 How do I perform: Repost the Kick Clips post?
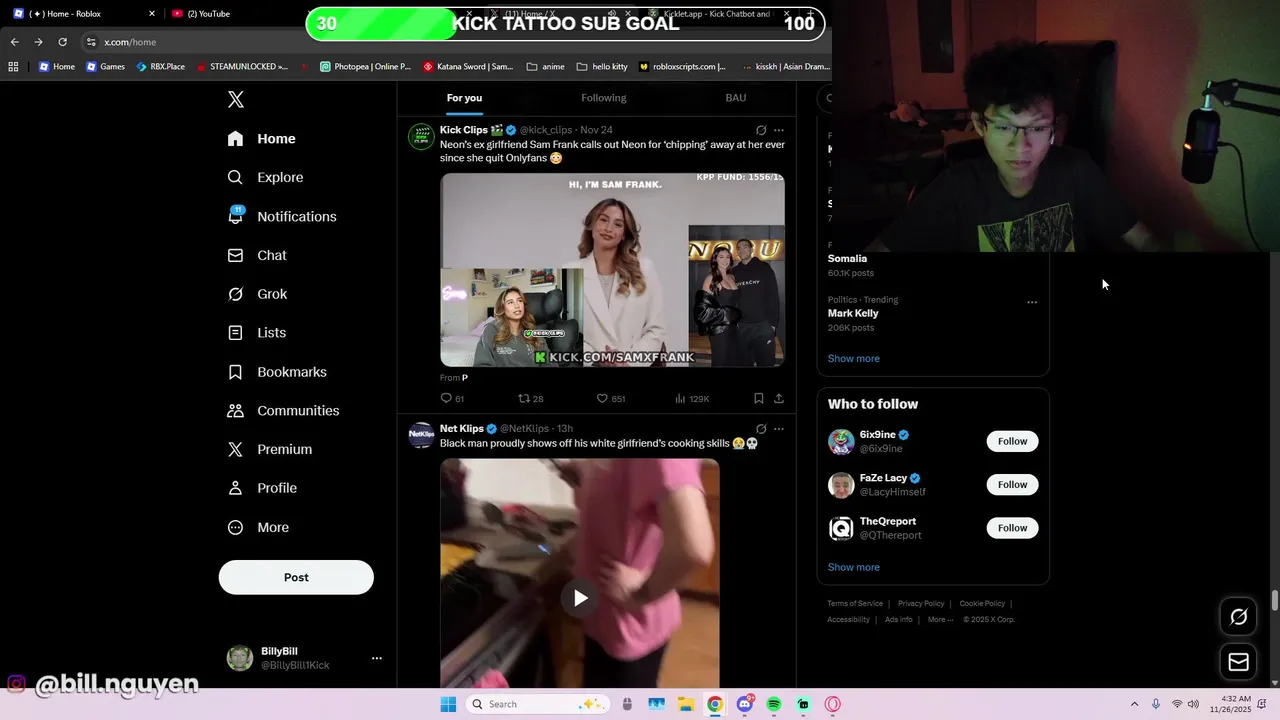pos(530,398)
